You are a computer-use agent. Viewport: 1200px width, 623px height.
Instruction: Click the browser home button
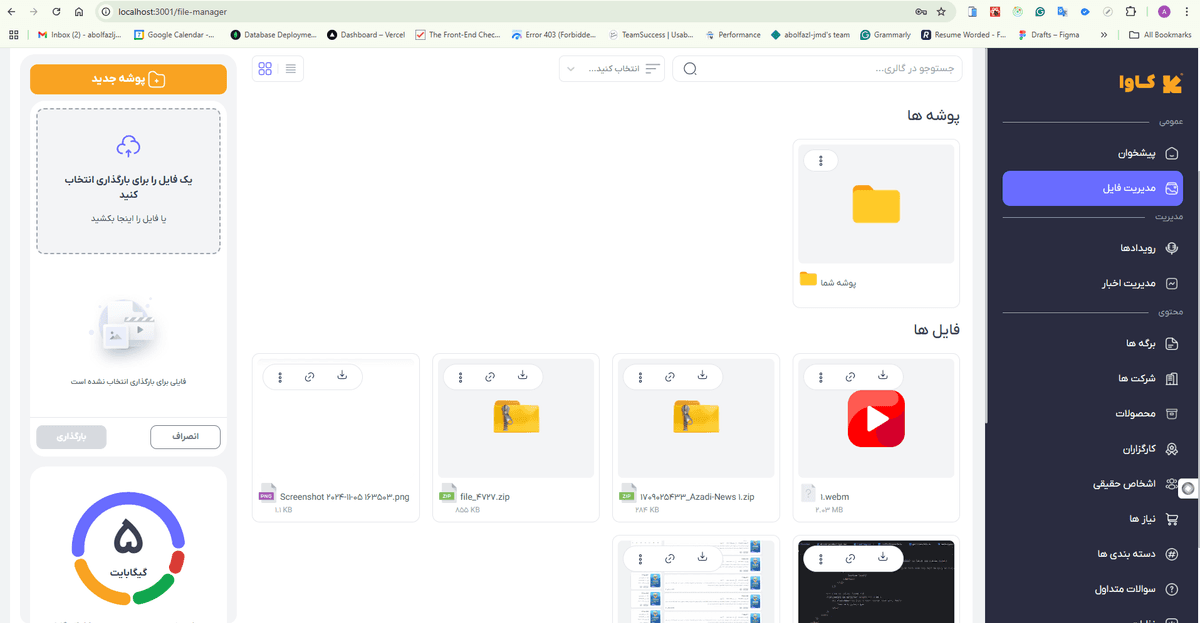point(78,12)
